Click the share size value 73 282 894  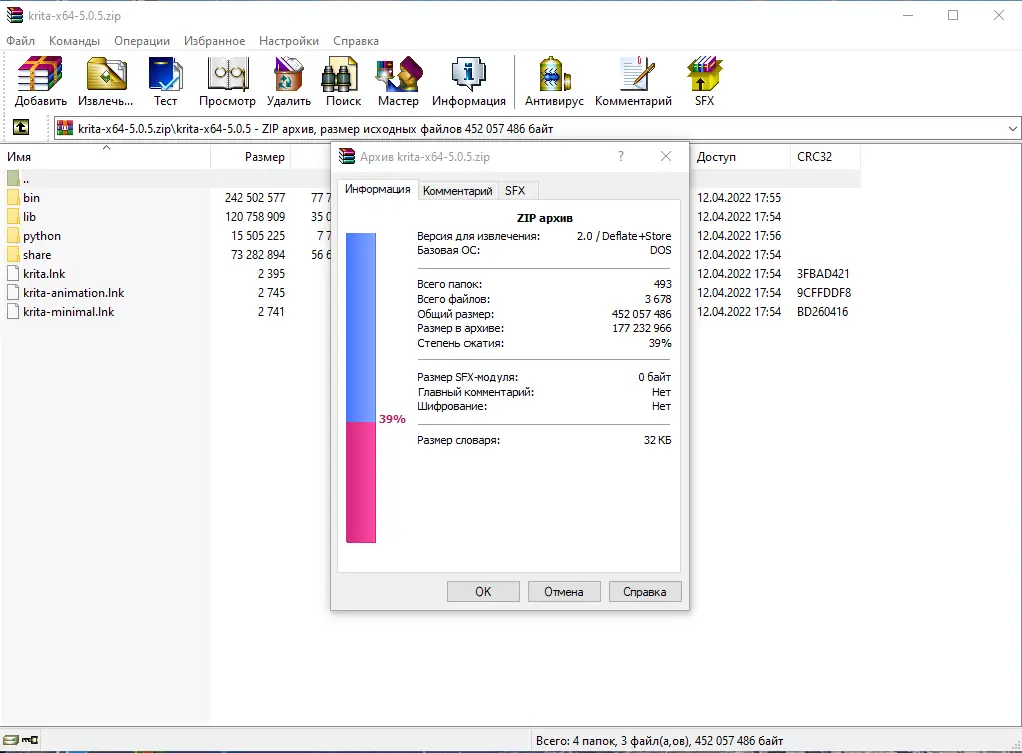click(258, 254)
